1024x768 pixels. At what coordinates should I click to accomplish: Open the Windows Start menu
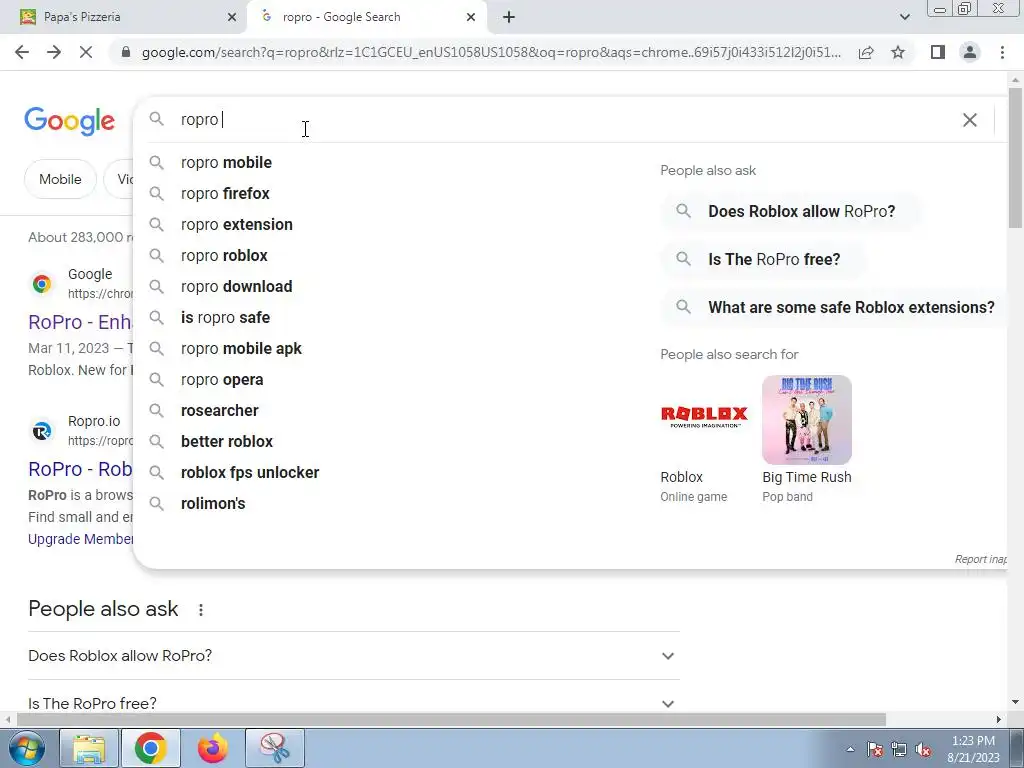pyautogui.click(x=26, y=748)
